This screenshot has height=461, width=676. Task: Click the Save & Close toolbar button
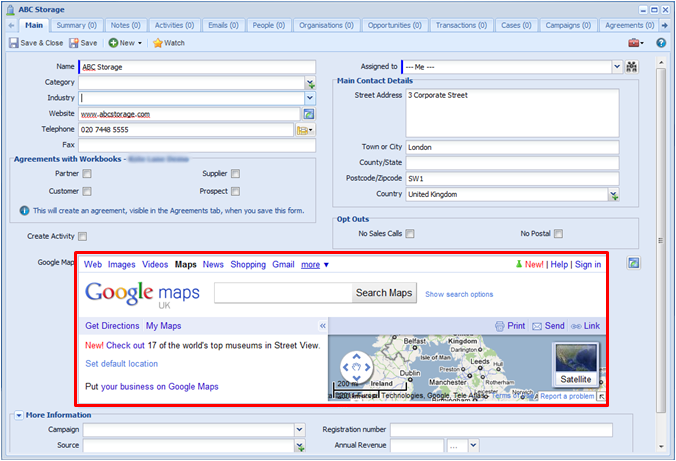[x=36, y=43]
